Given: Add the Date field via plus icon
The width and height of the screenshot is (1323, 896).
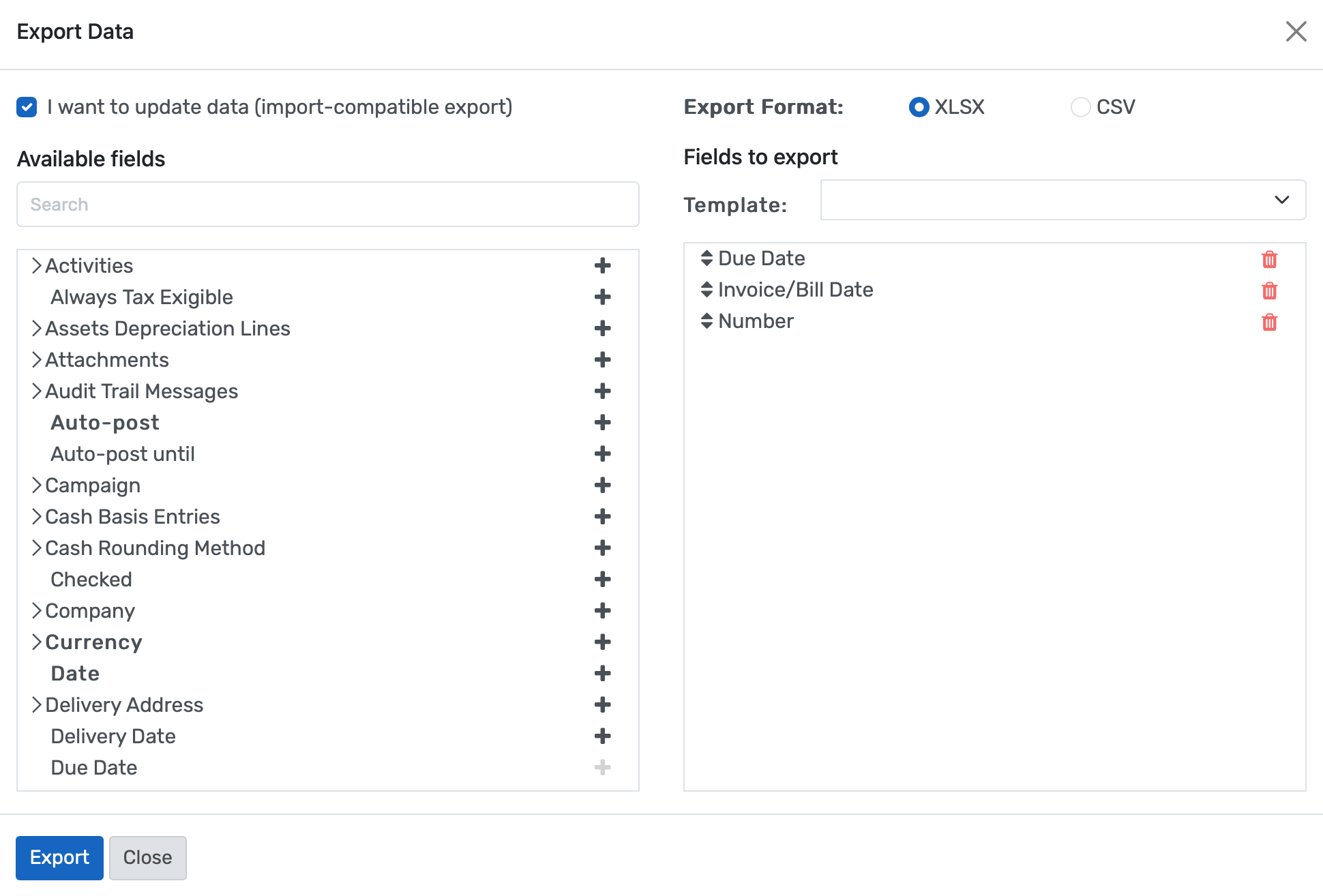Looking at the screenshot, I should [603, 674].
